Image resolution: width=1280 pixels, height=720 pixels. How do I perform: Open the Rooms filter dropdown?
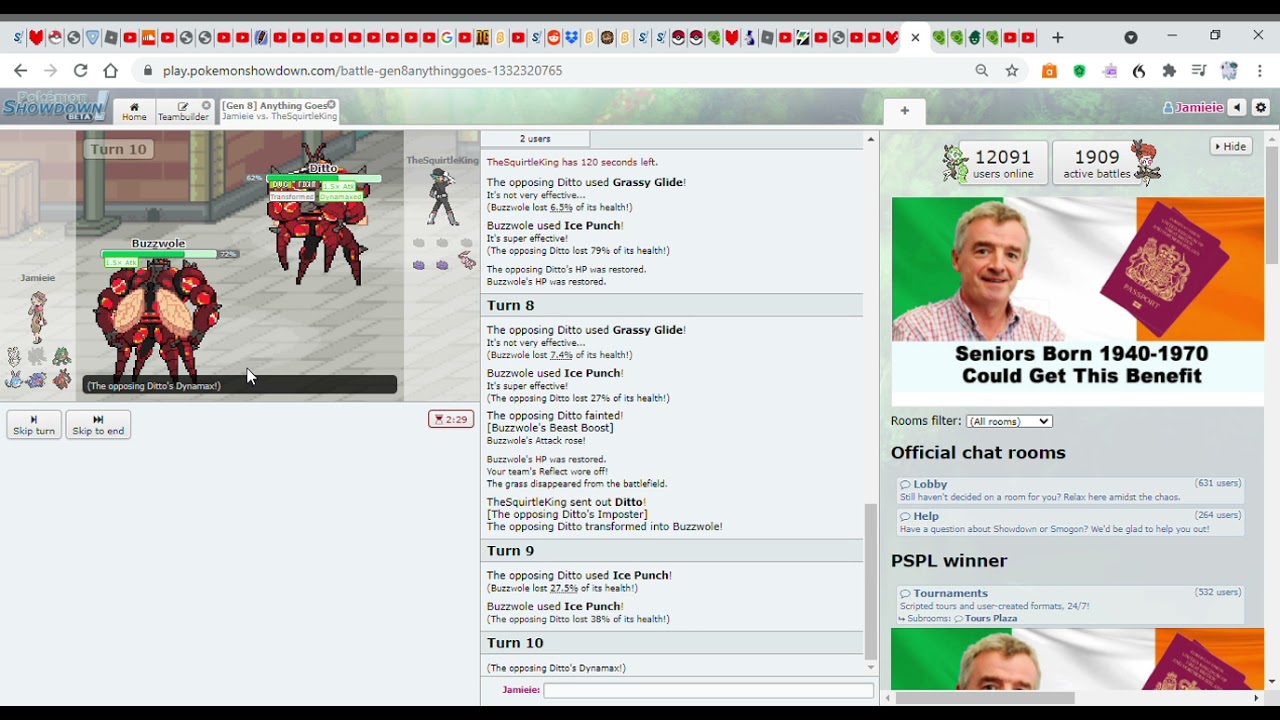pos(1009,422)
